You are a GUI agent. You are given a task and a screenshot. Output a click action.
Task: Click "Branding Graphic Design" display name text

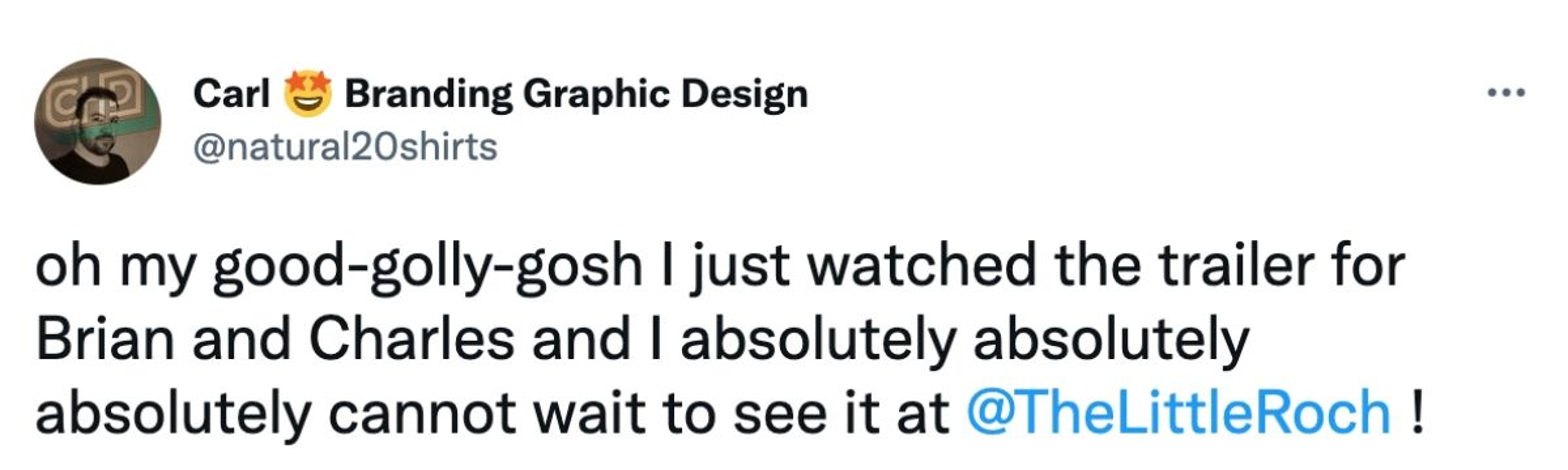point(576,94)
